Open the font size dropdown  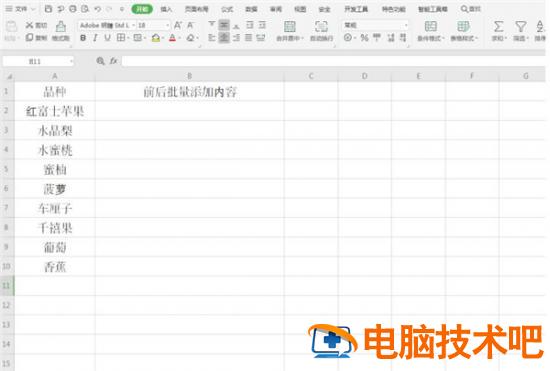tap(167, 25)
